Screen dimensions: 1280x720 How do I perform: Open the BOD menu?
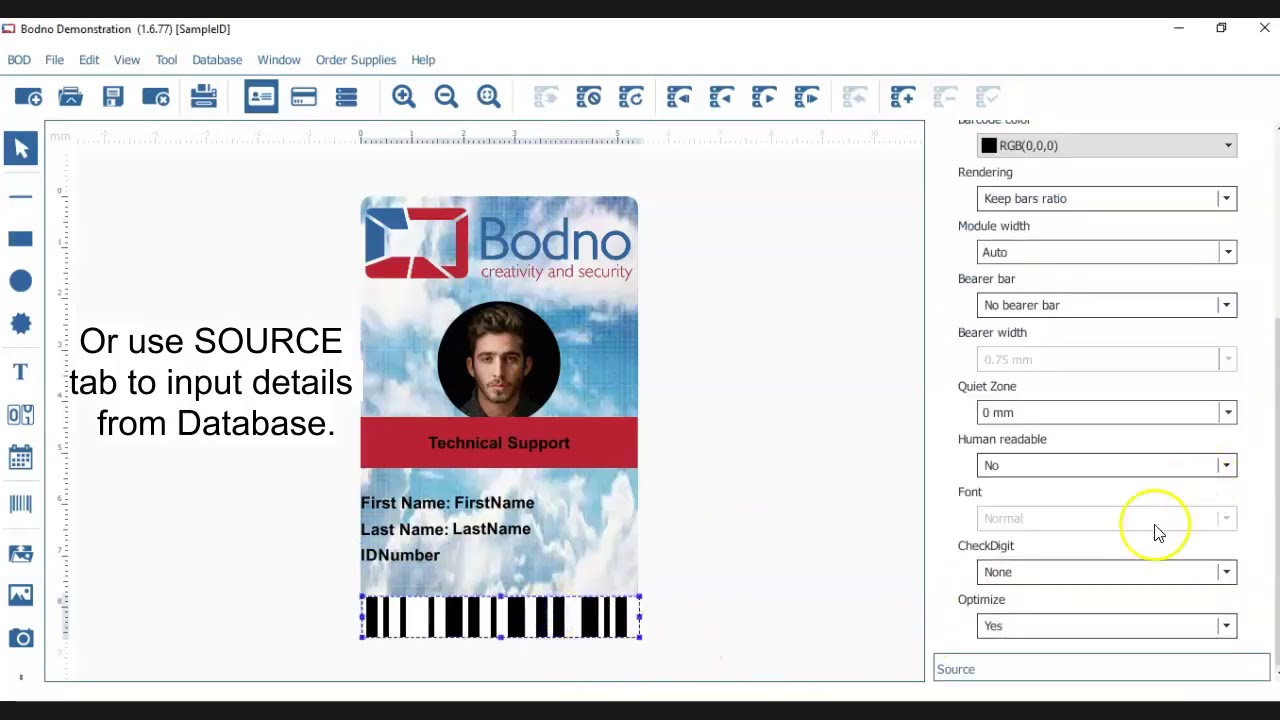(19, 60)
